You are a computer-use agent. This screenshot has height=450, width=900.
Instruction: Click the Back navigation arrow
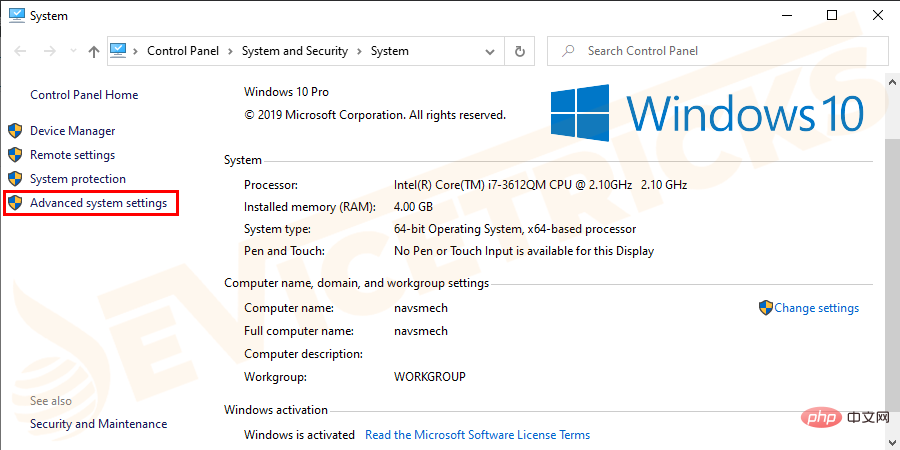pos(21,51)
